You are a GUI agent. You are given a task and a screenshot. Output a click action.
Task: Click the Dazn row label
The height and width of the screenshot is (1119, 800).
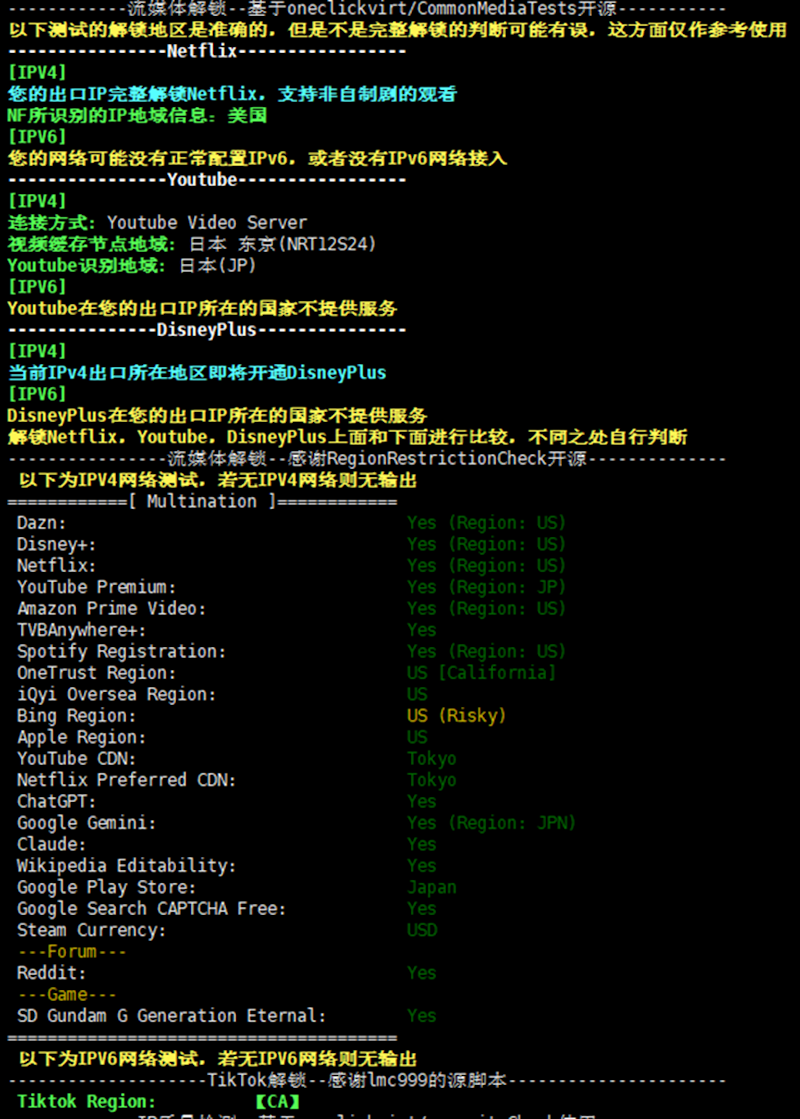coord(42,523)
